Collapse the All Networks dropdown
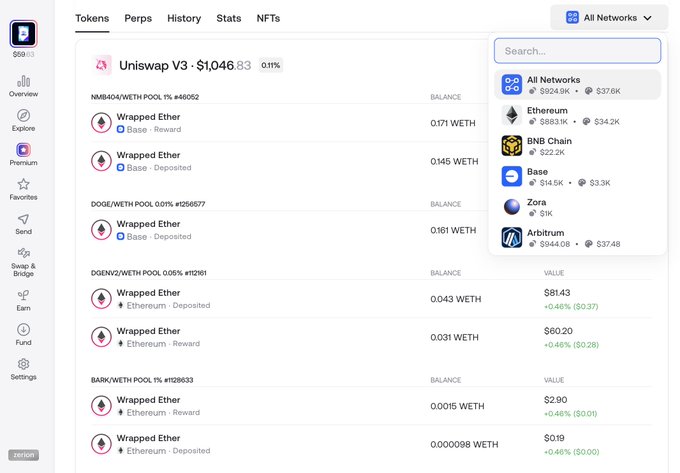Image resolution: width=680 pixels, height=473 pixels. point(609,18)
